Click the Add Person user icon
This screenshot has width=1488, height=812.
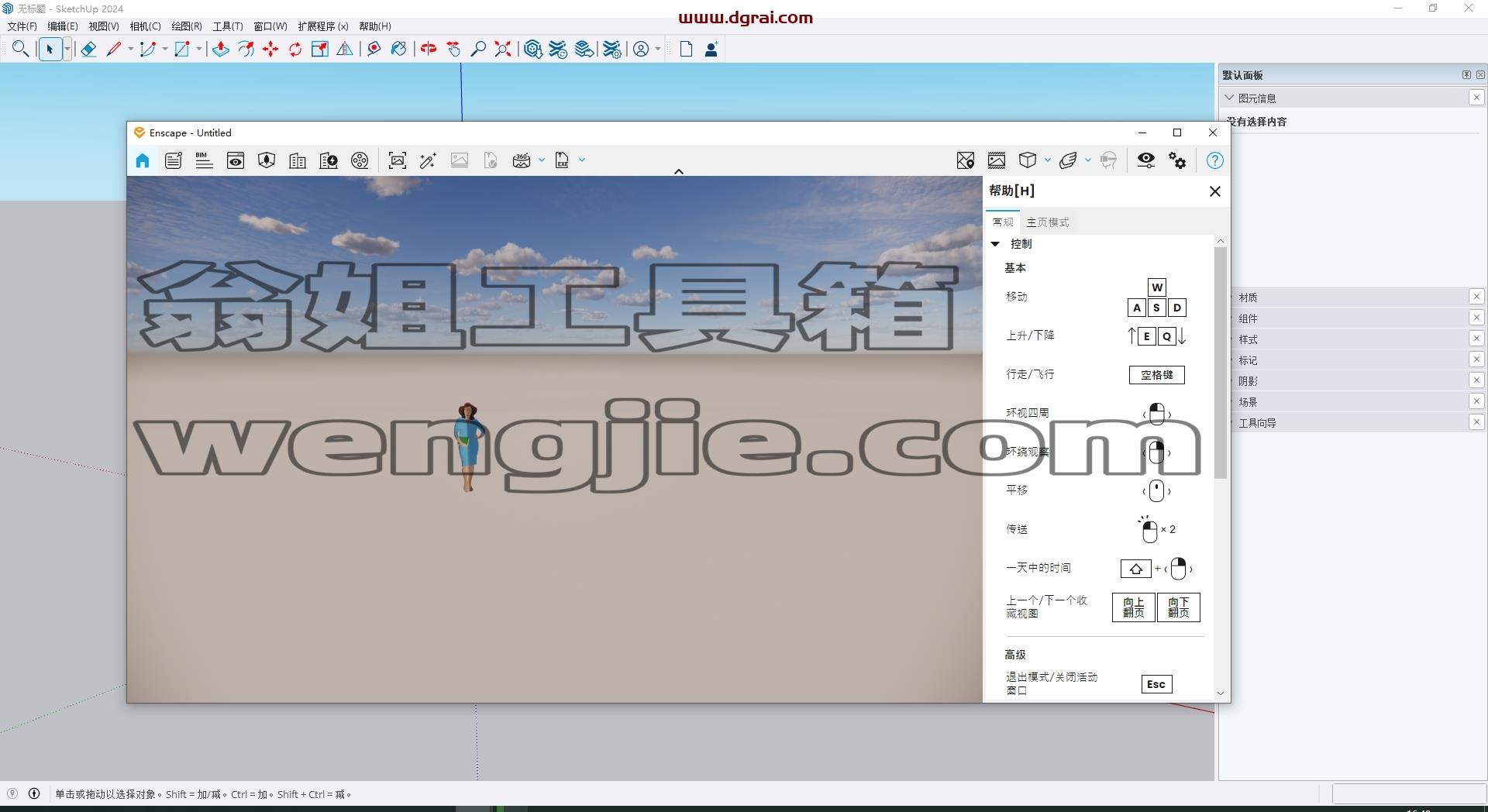pos(711,50)
